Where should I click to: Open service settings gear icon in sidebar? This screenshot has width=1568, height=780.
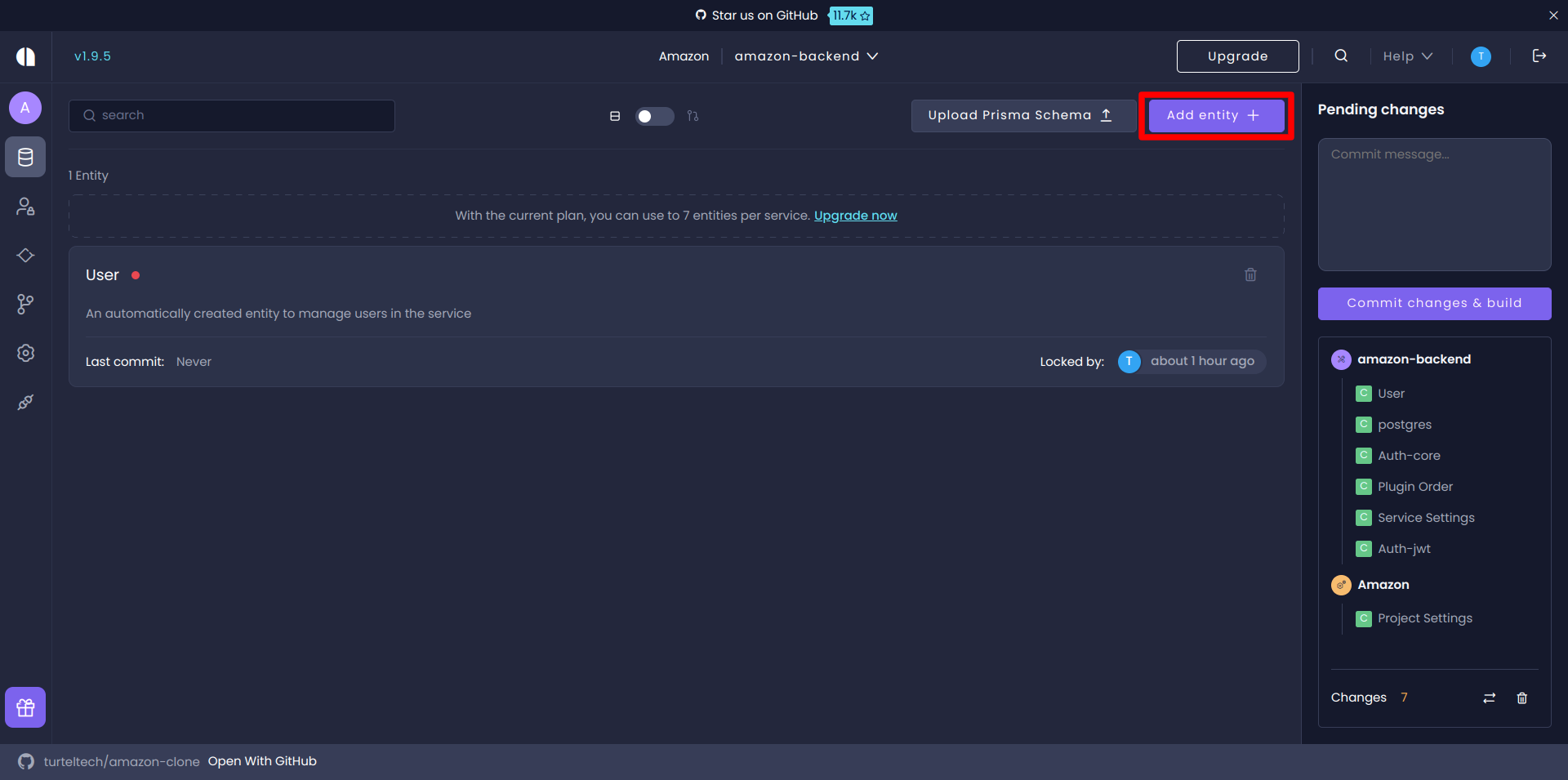point(25,353)
